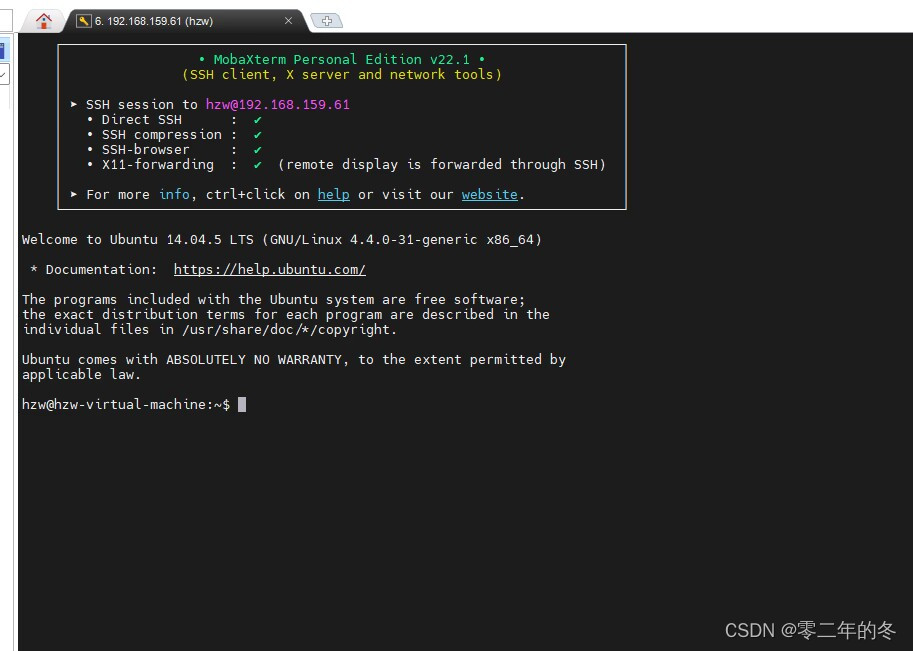Select the 192.168.159.61 (hzw) session tab

pyautogui.click(x=185, y=21)
